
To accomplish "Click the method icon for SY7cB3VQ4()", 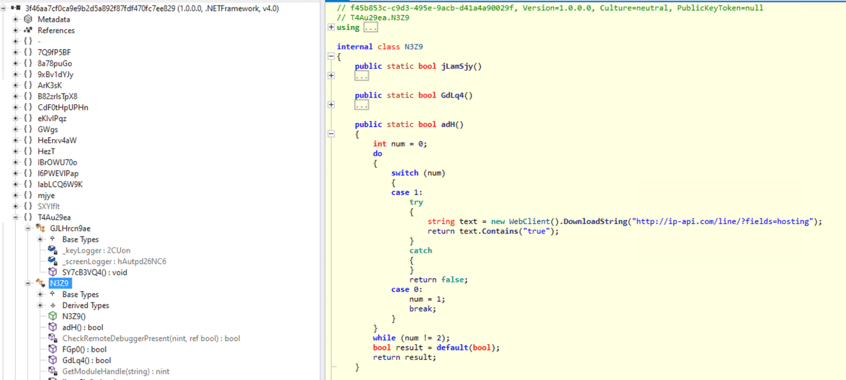I will pos(52,273).
